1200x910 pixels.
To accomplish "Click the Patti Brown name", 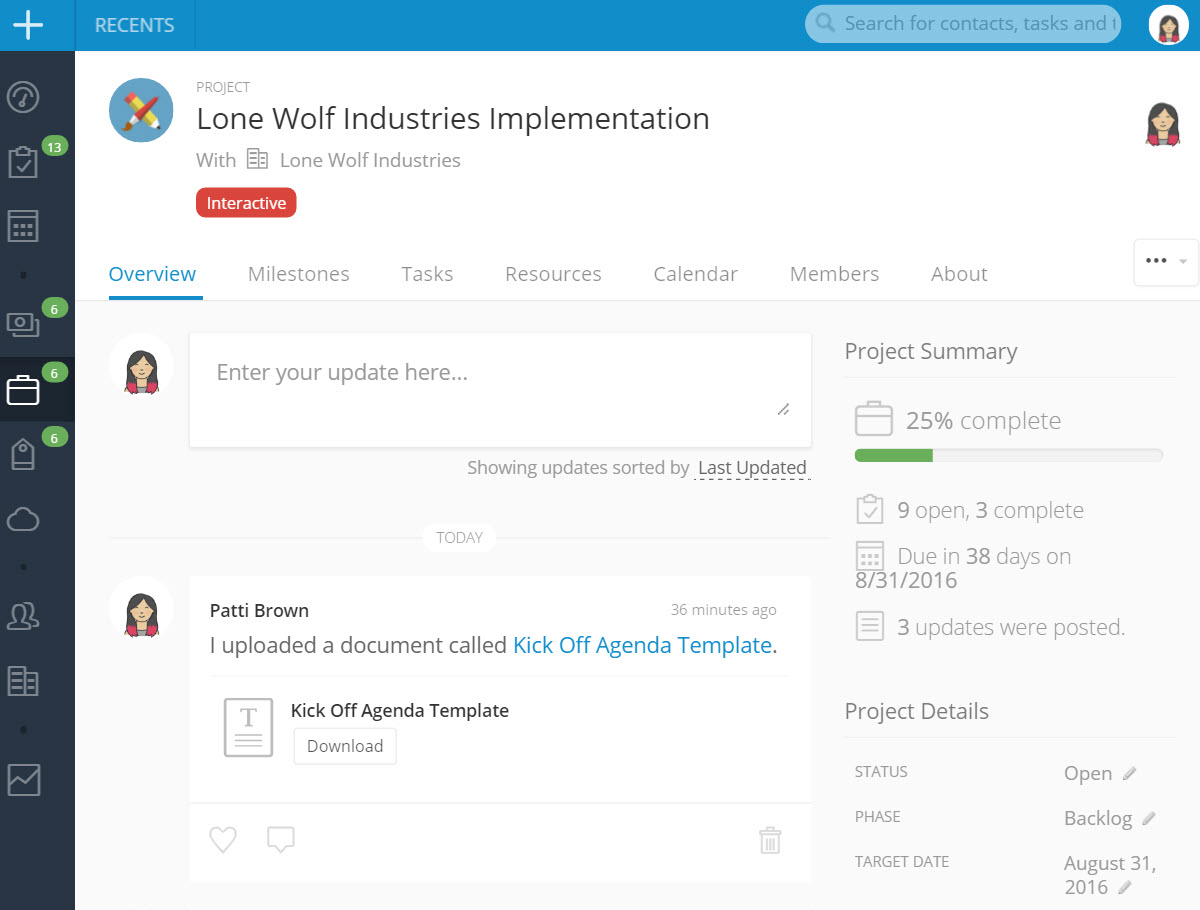I will tap(259, 610).
